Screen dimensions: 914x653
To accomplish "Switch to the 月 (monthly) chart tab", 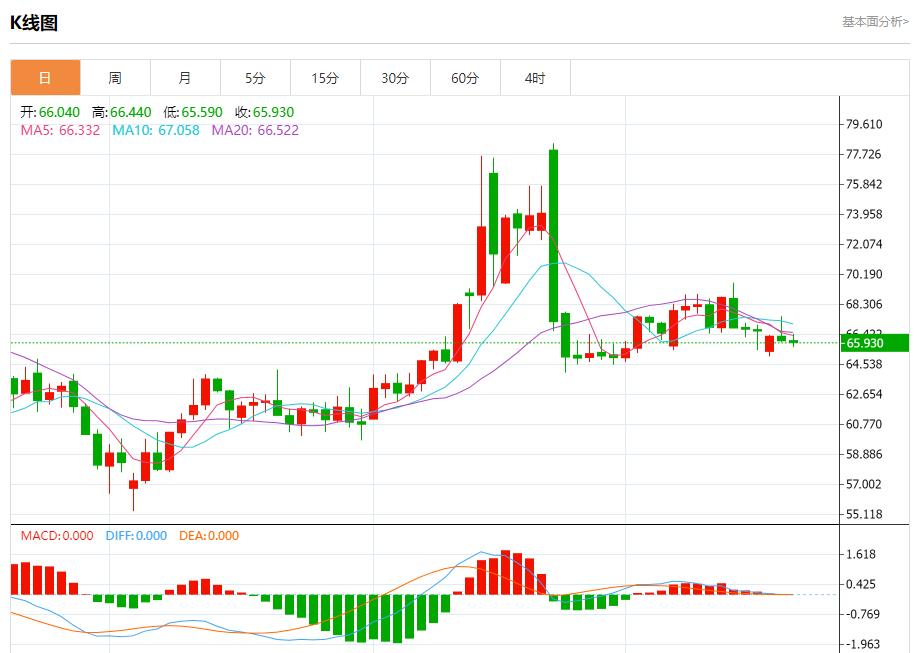I will [185, 77].
